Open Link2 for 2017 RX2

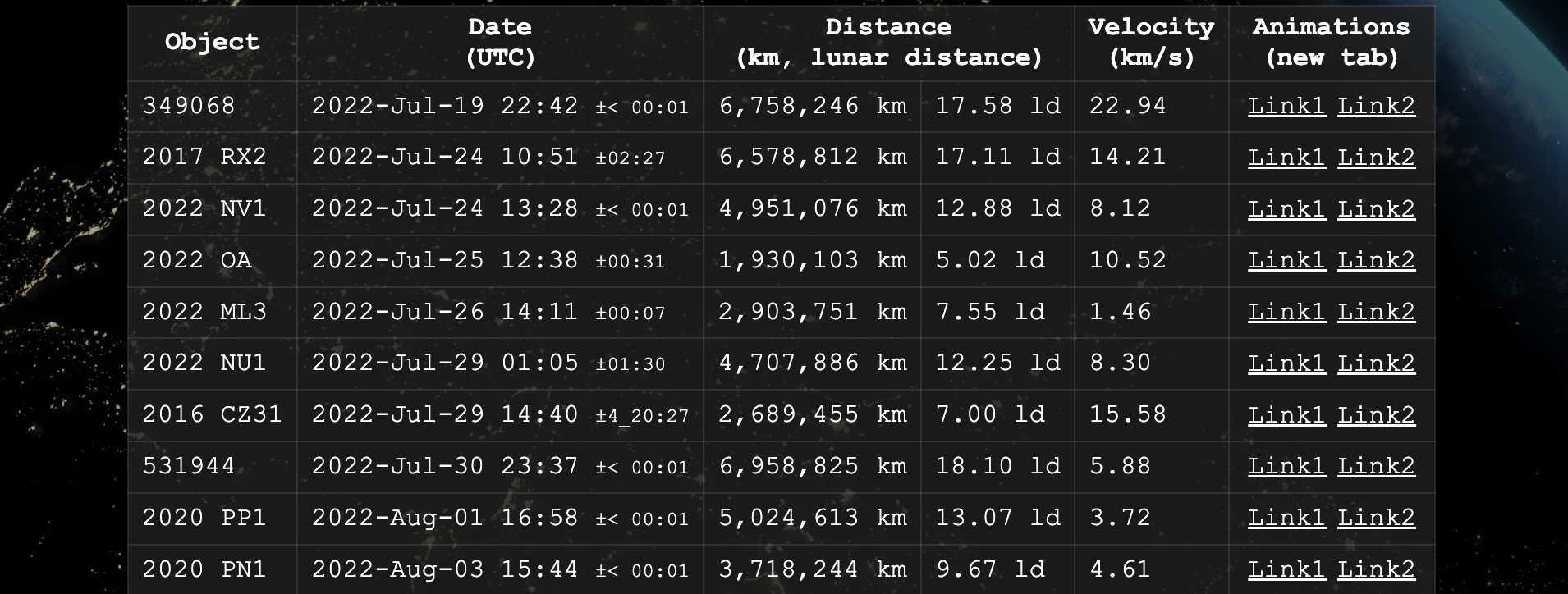1376,158
